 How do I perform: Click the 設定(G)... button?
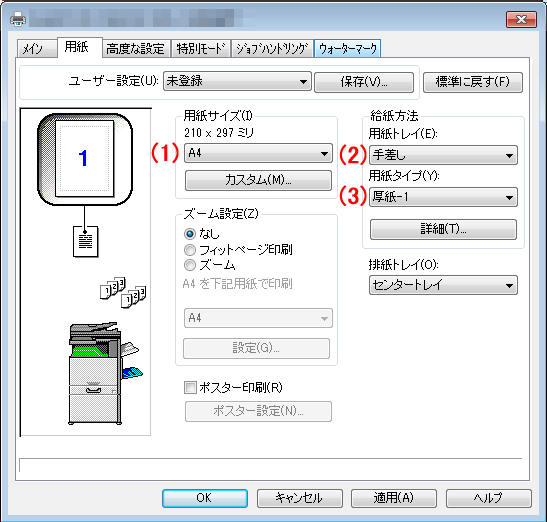click(256, 348)
